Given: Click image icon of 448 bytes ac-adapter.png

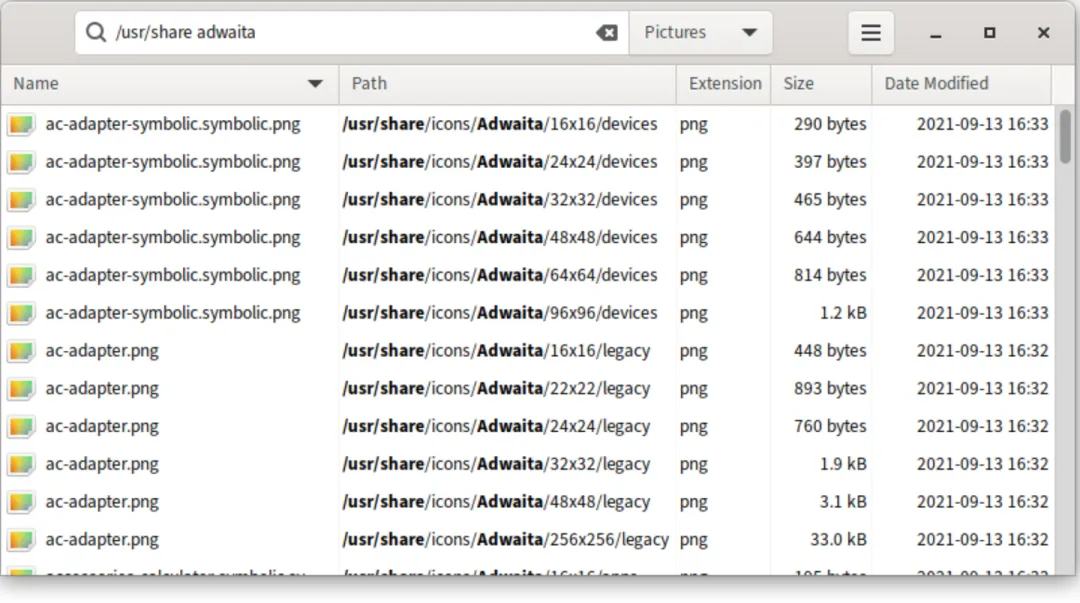Looking at the screenshot, I should pyautogui.click(x=21, y=351).
